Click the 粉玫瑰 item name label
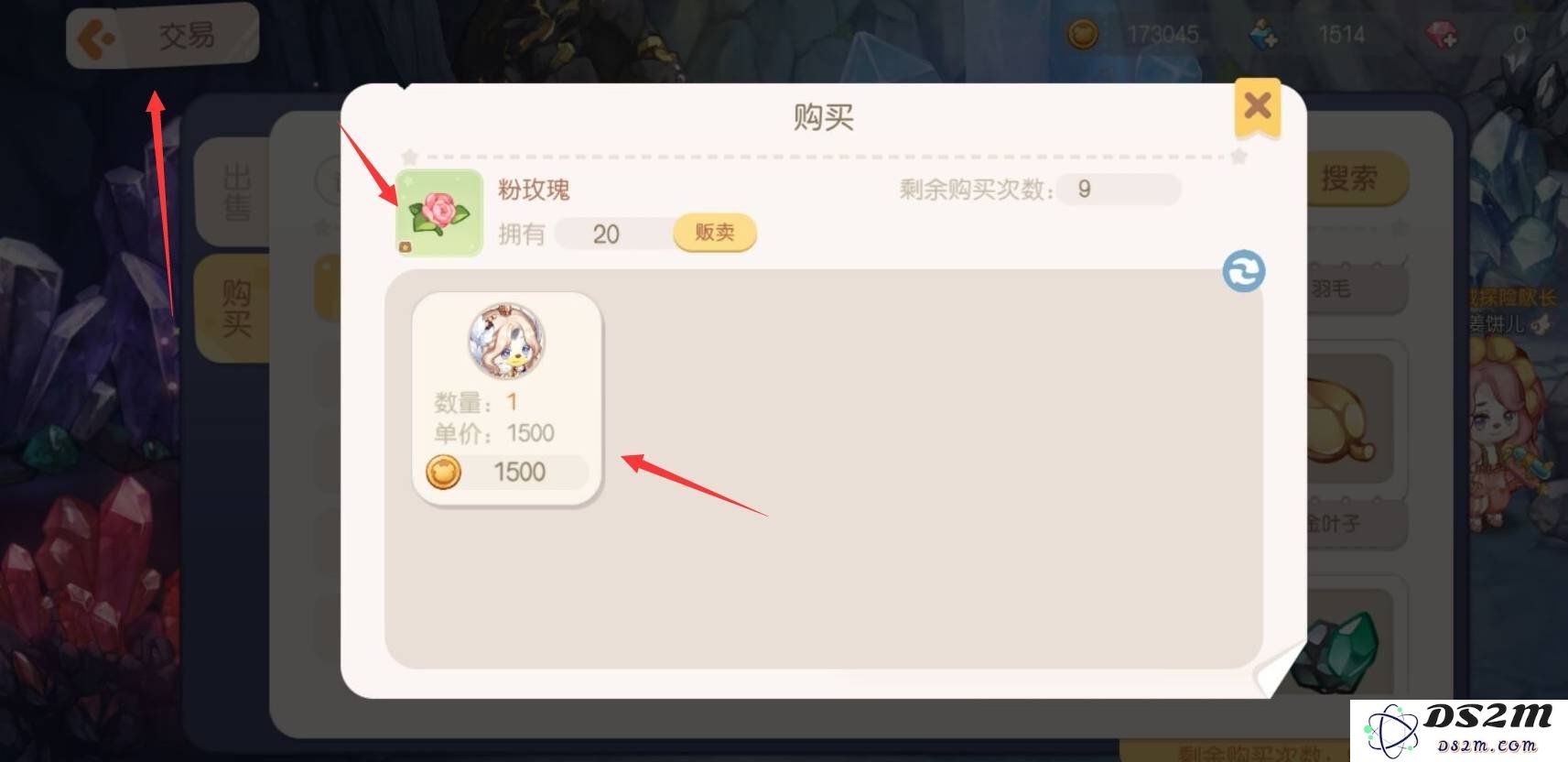Screen dimensions: 1568x762 (x=534, y=190)
